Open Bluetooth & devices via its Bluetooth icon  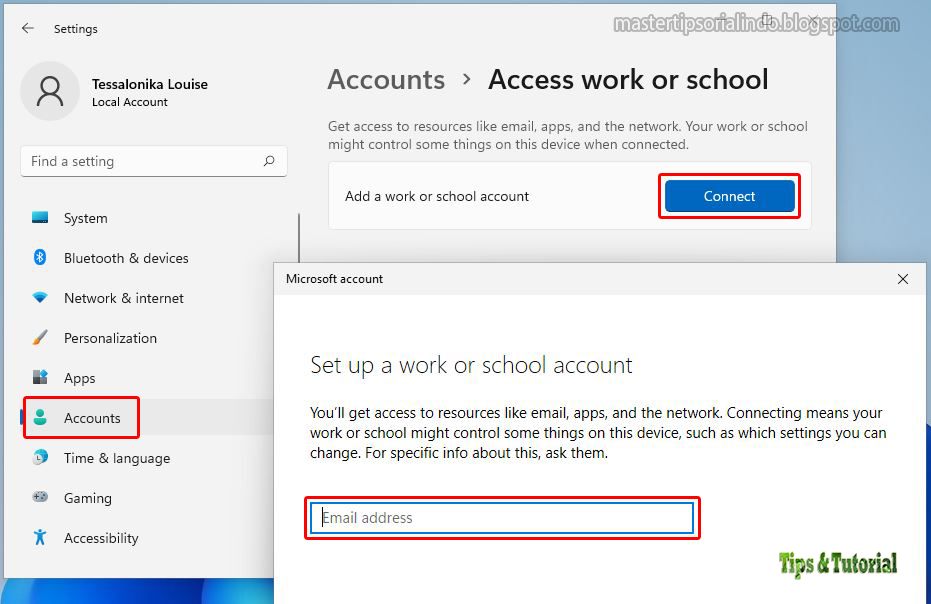(x=40, y=258)
